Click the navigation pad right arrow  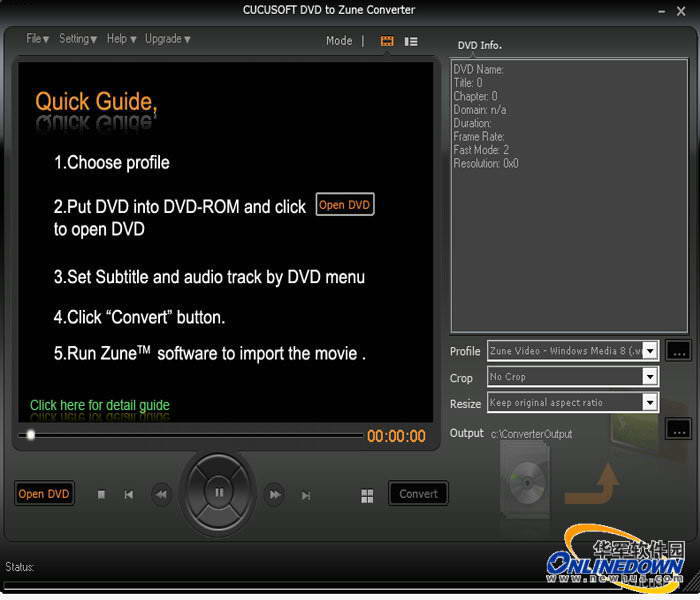click(242, 493)
